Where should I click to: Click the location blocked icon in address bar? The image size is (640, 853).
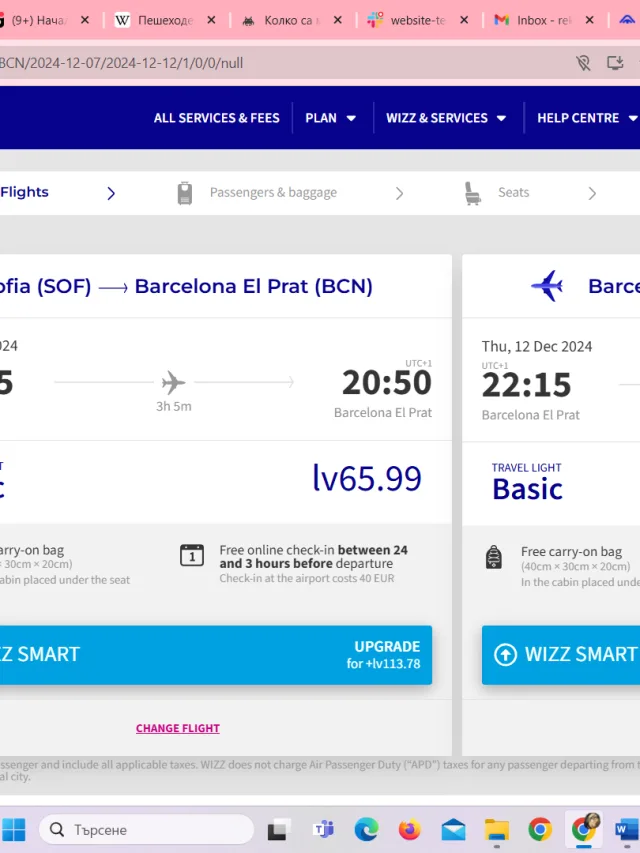coord(583,63)
